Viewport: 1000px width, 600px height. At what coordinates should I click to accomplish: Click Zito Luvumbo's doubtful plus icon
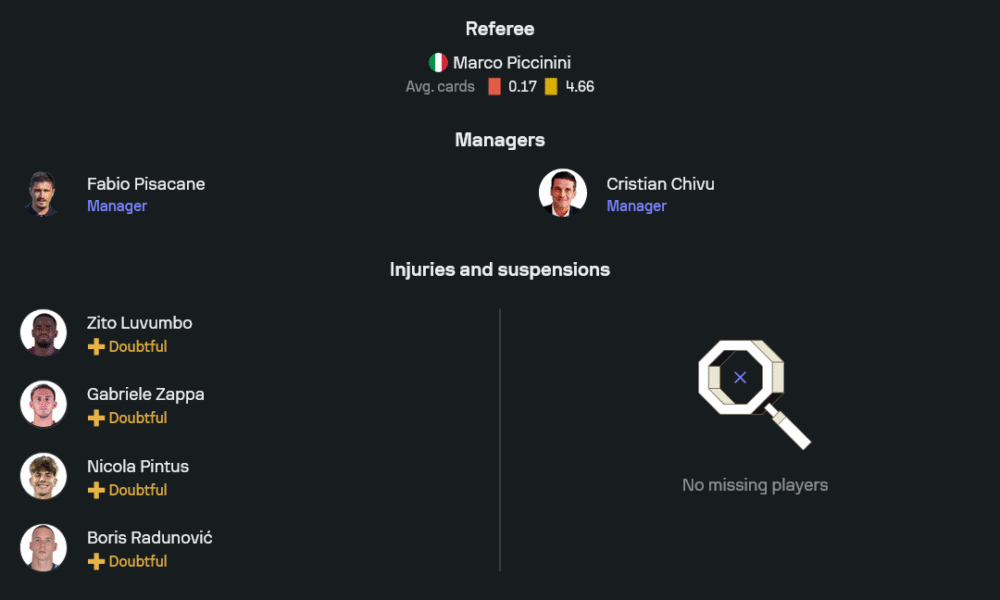pos(96,347)
